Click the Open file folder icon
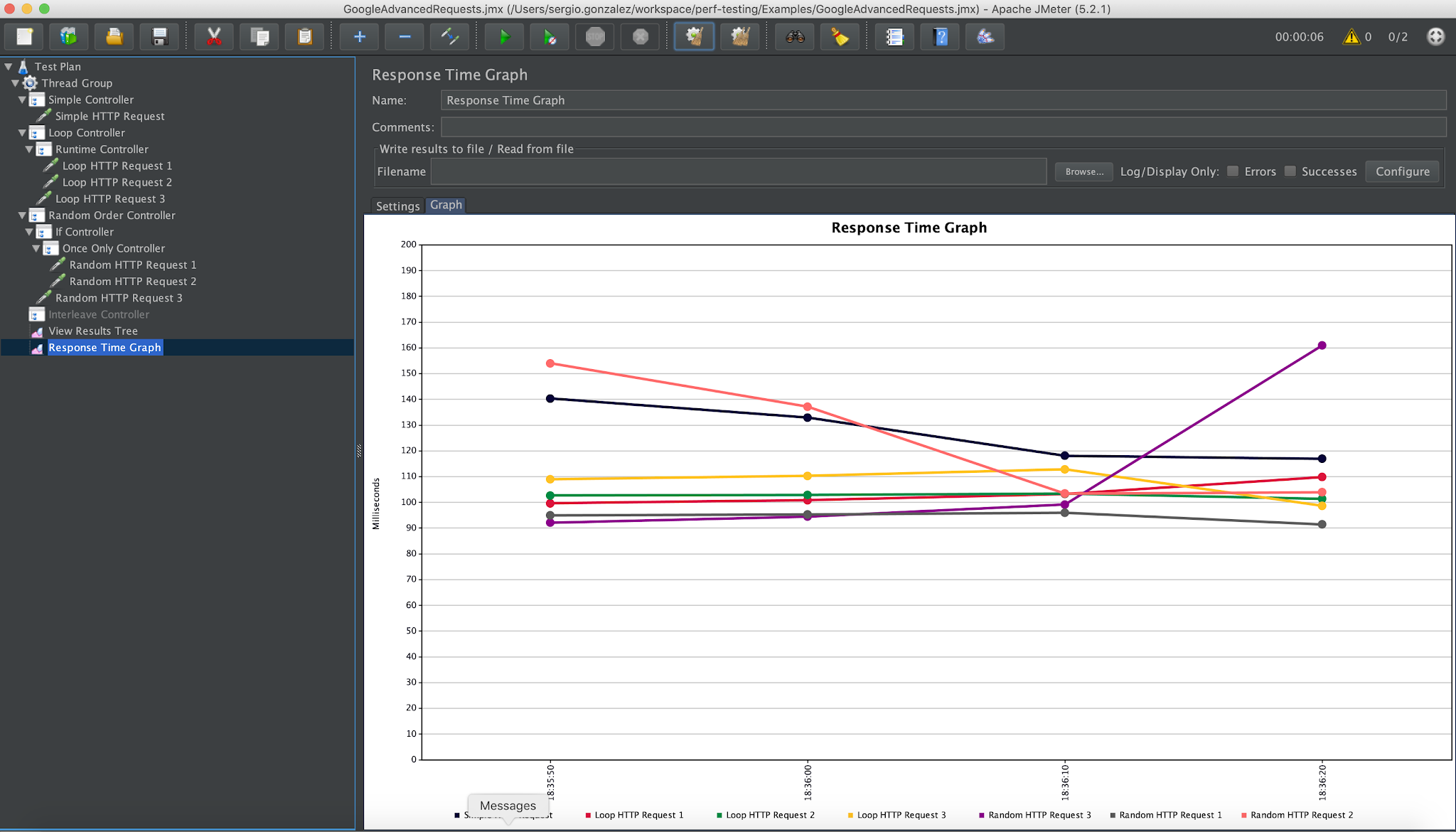Image resolution: width=1456 pixels, height=832 pixels. (x=114, y=36)
